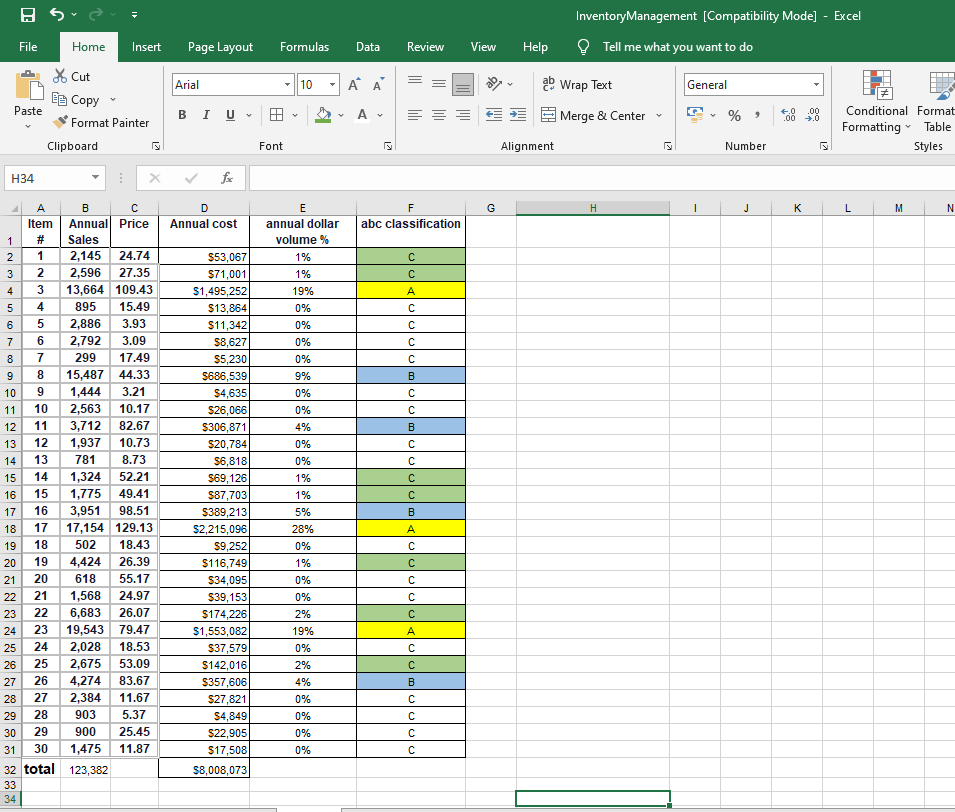Open Clipboard pane launcher icon
Image resolution: width=955 pixels, height=812 pixels.
click(x=156, y=146)
